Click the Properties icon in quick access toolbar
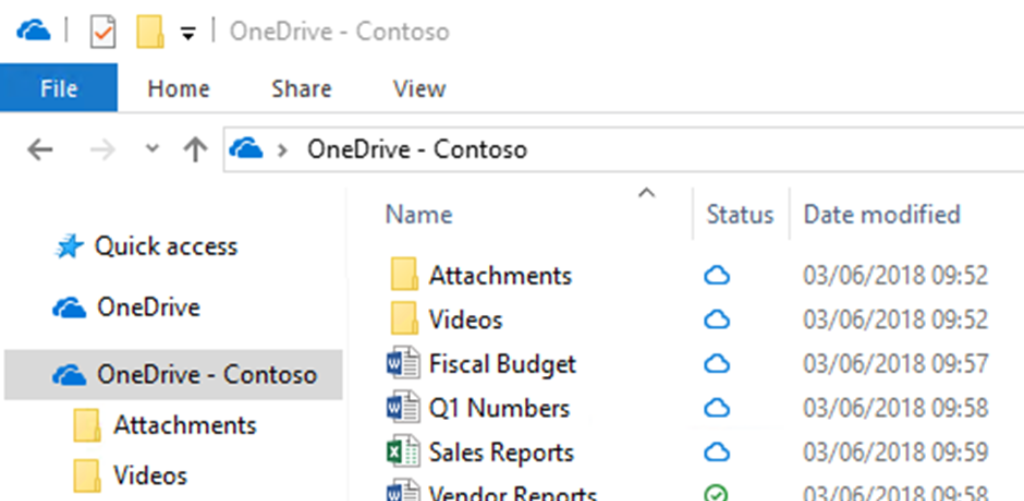 coord(103,32)
